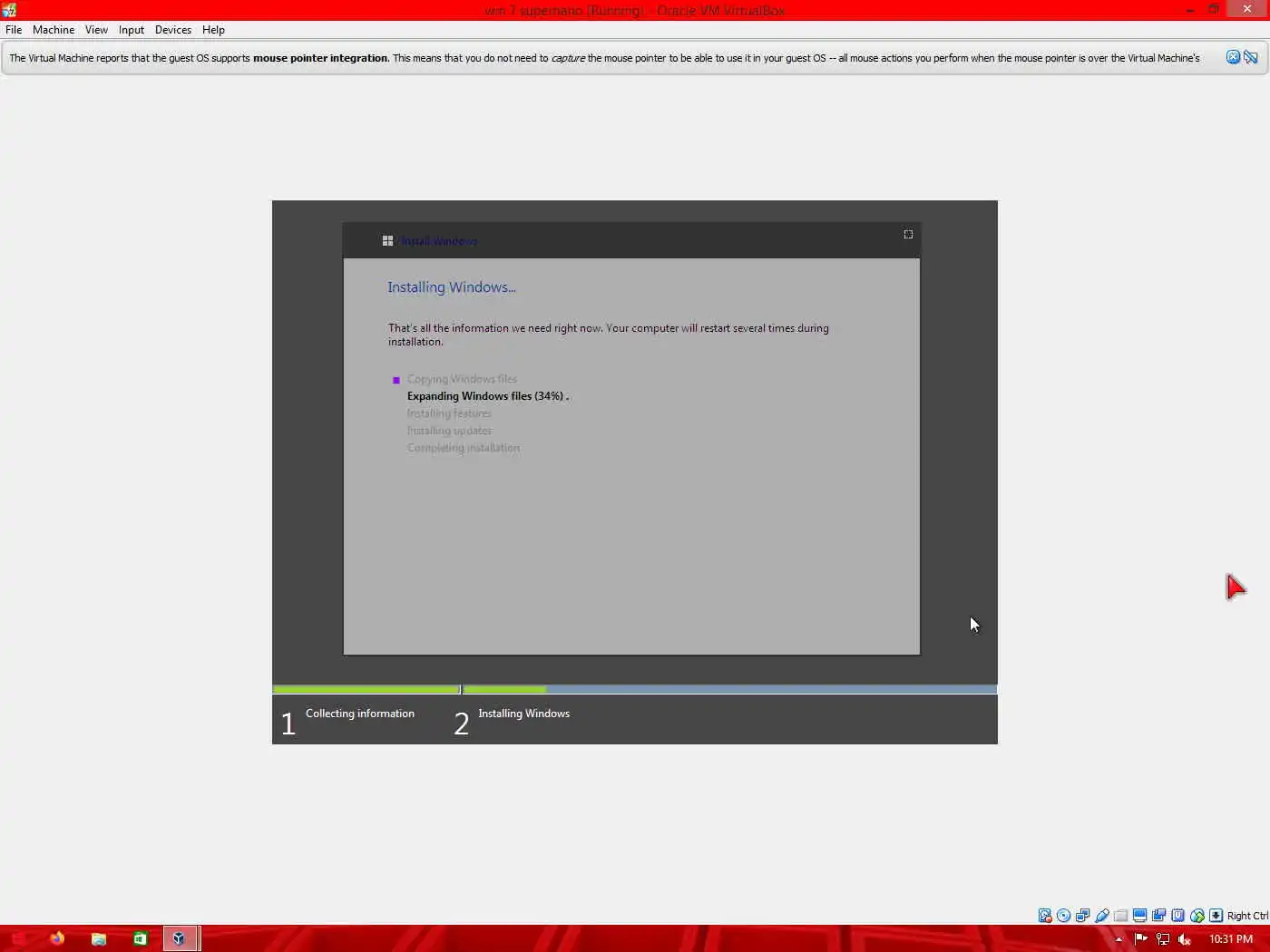Image resolution: width=1270 pixels, height=952 pixels.
Task: Click the USB devices status icon
Action: pyautogui.click(x=1102, y=916)
